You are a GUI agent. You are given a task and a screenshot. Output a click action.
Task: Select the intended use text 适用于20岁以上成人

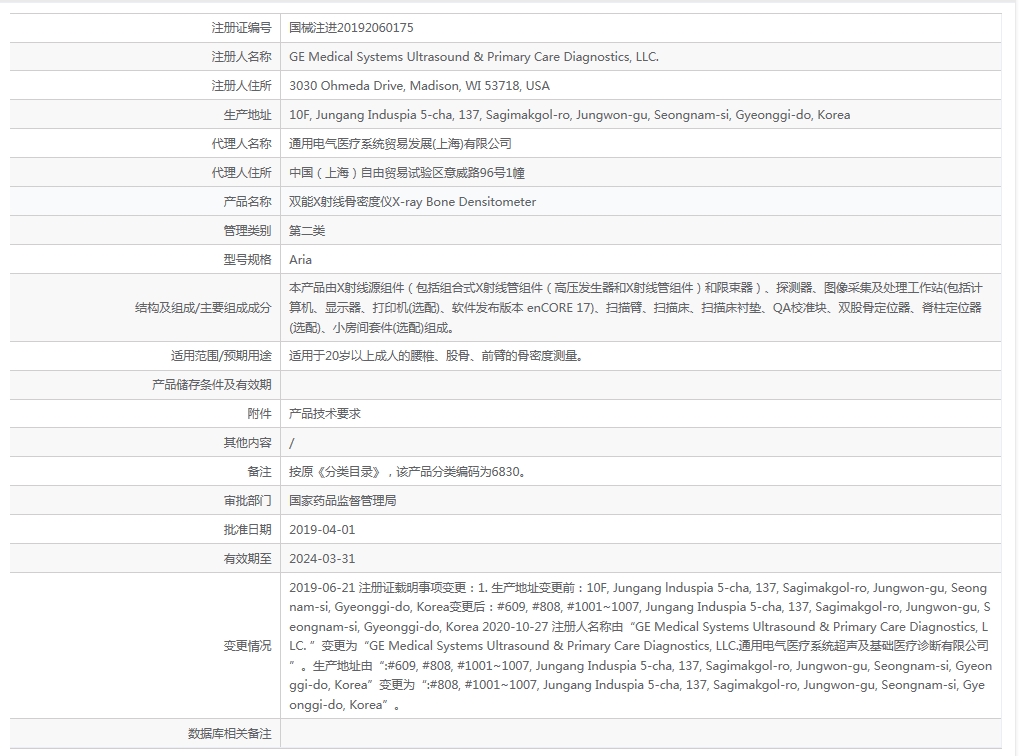click(x=436, y=356)
